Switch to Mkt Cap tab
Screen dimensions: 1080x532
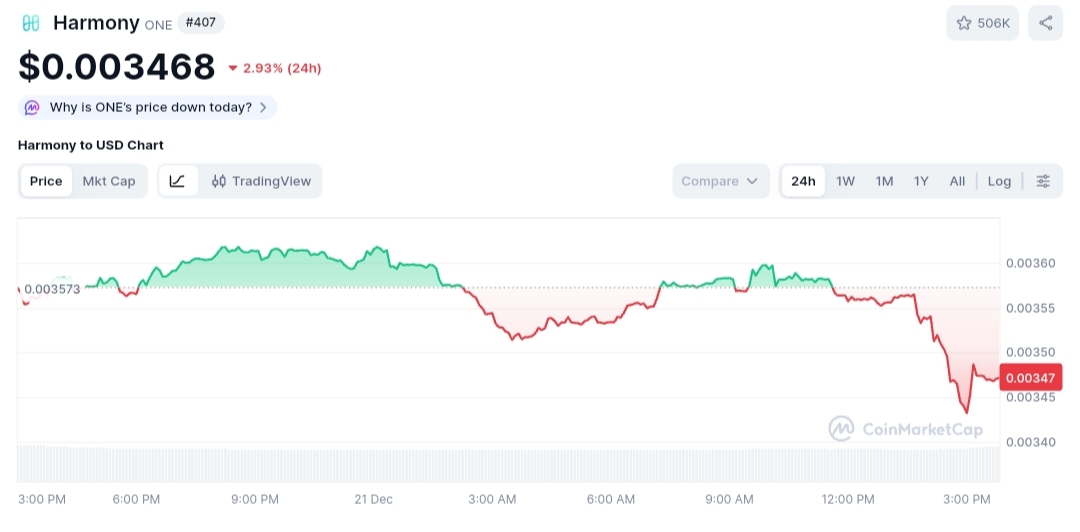(109, 181)
